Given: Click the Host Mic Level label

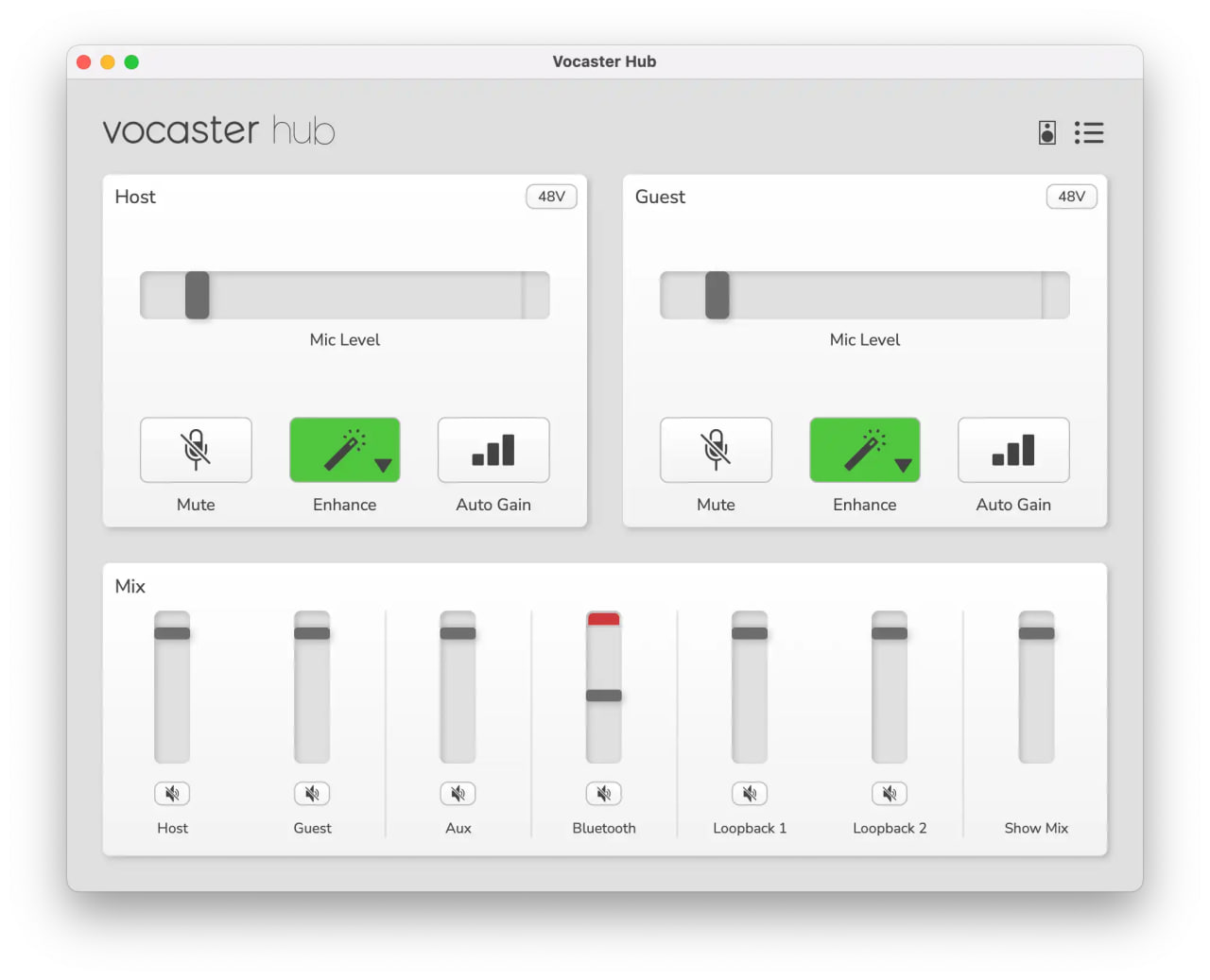Looking at the screenshot, I should 345,339.
